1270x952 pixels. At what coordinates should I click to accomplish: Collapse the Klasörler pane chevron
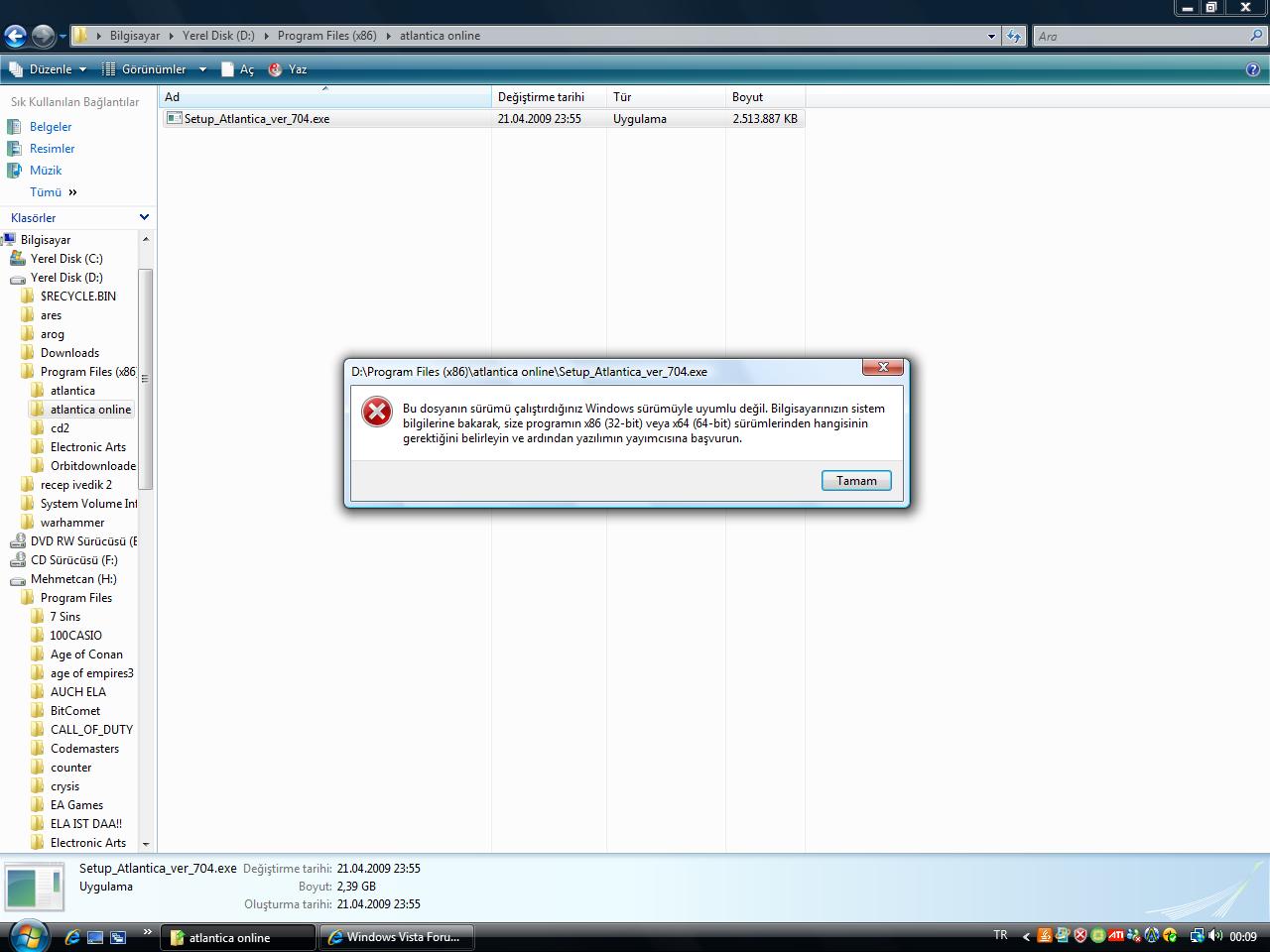click(x=144, y=217)
